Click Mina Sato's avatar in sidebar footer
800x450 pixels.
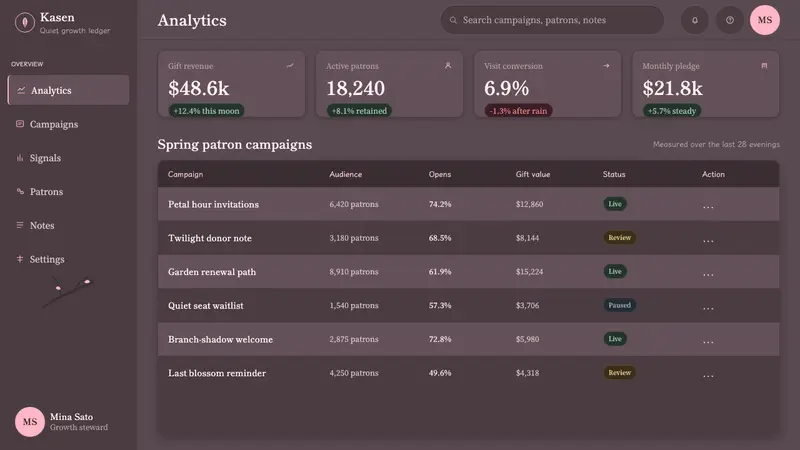pyautogui.click(x=30, y=422)
